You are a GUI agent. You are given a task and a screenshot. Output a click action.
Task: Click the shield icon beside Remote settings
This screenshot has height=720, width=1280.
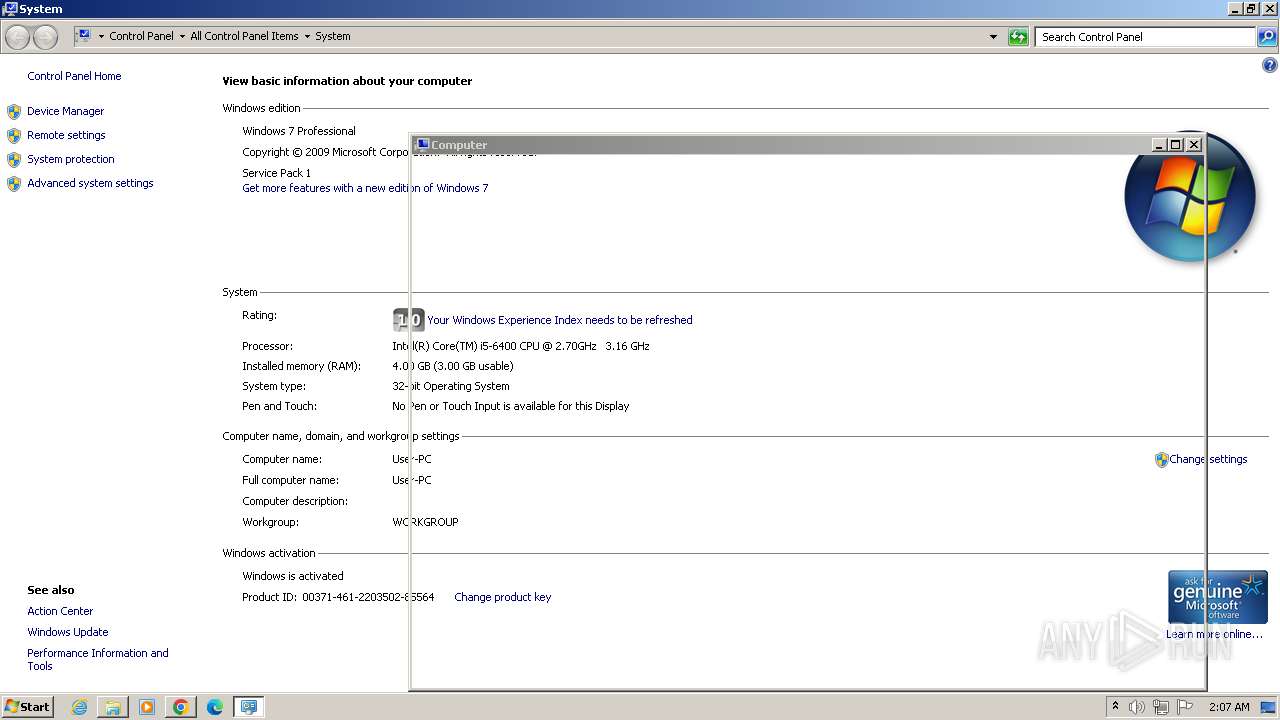[14, 135]
